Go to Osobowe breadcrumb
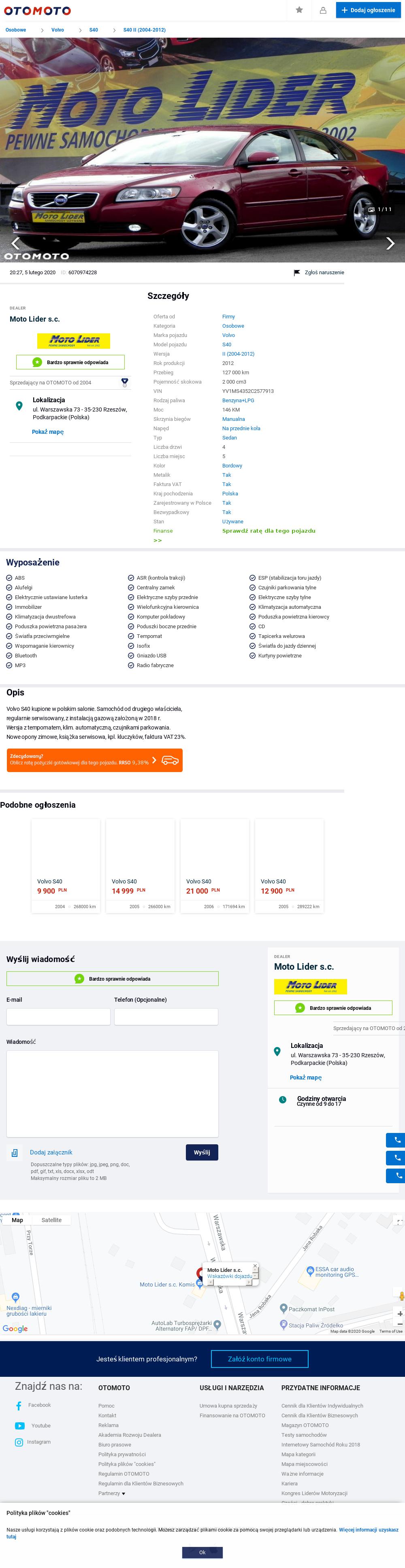The image size is (405, 1568). pos(16,30)
